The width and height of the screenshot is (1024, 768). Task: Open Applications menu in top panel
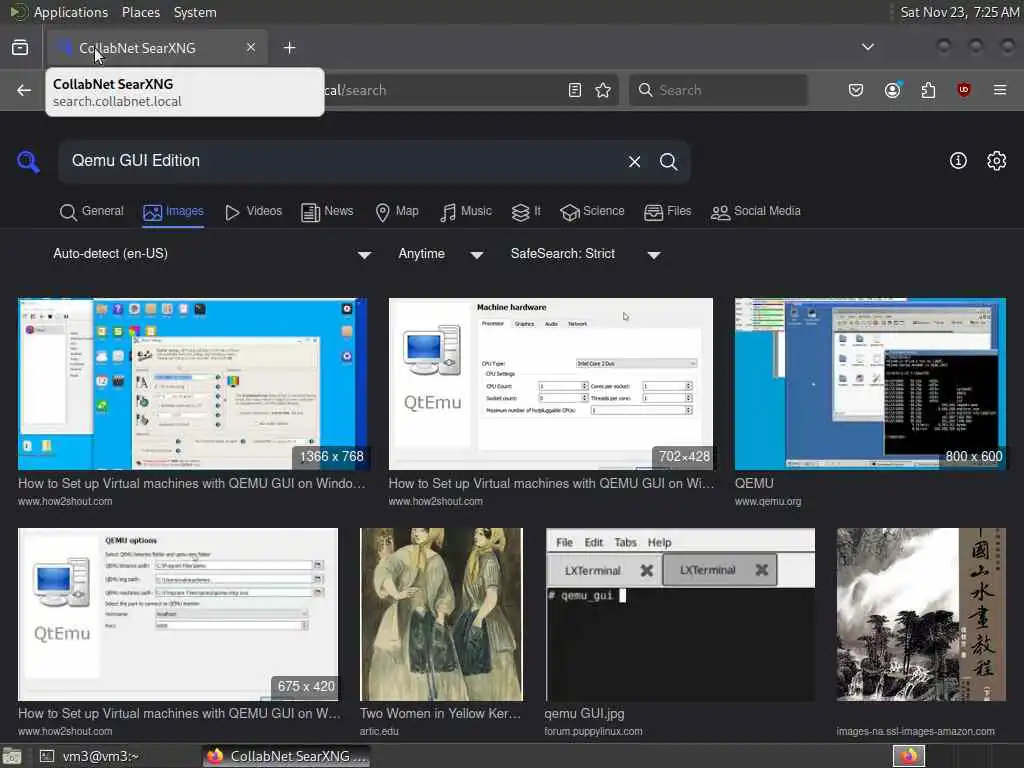pos(71,12)
